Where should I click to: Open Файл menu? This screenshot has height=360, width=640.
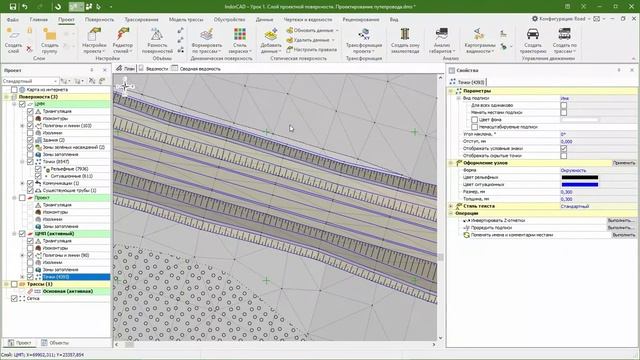[13, 19]
